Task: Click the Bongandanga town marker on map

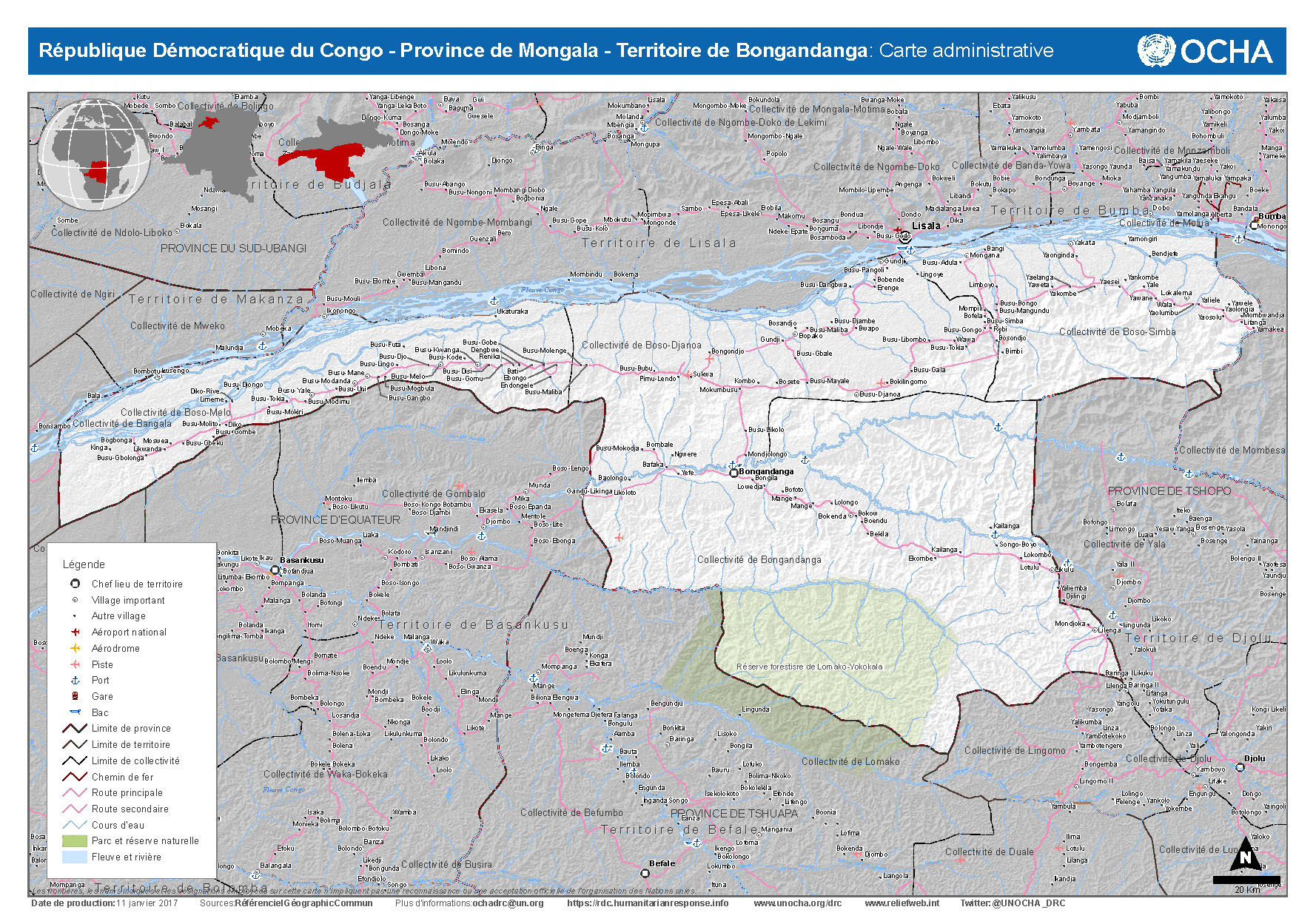Action: 733,472
